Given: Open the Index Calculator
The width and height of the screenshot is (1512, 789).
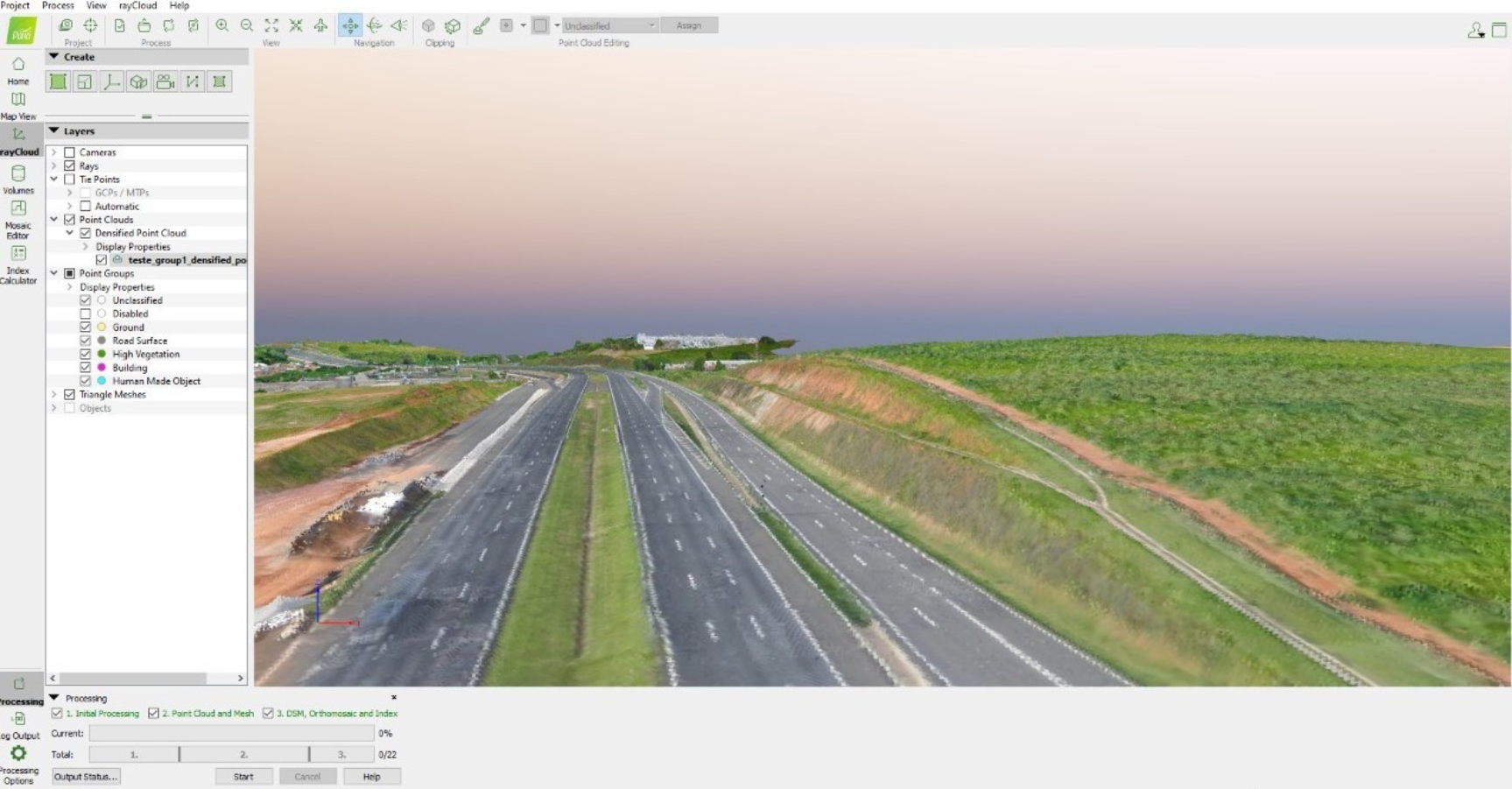Looking at the screenshot, I should point(18,264).
